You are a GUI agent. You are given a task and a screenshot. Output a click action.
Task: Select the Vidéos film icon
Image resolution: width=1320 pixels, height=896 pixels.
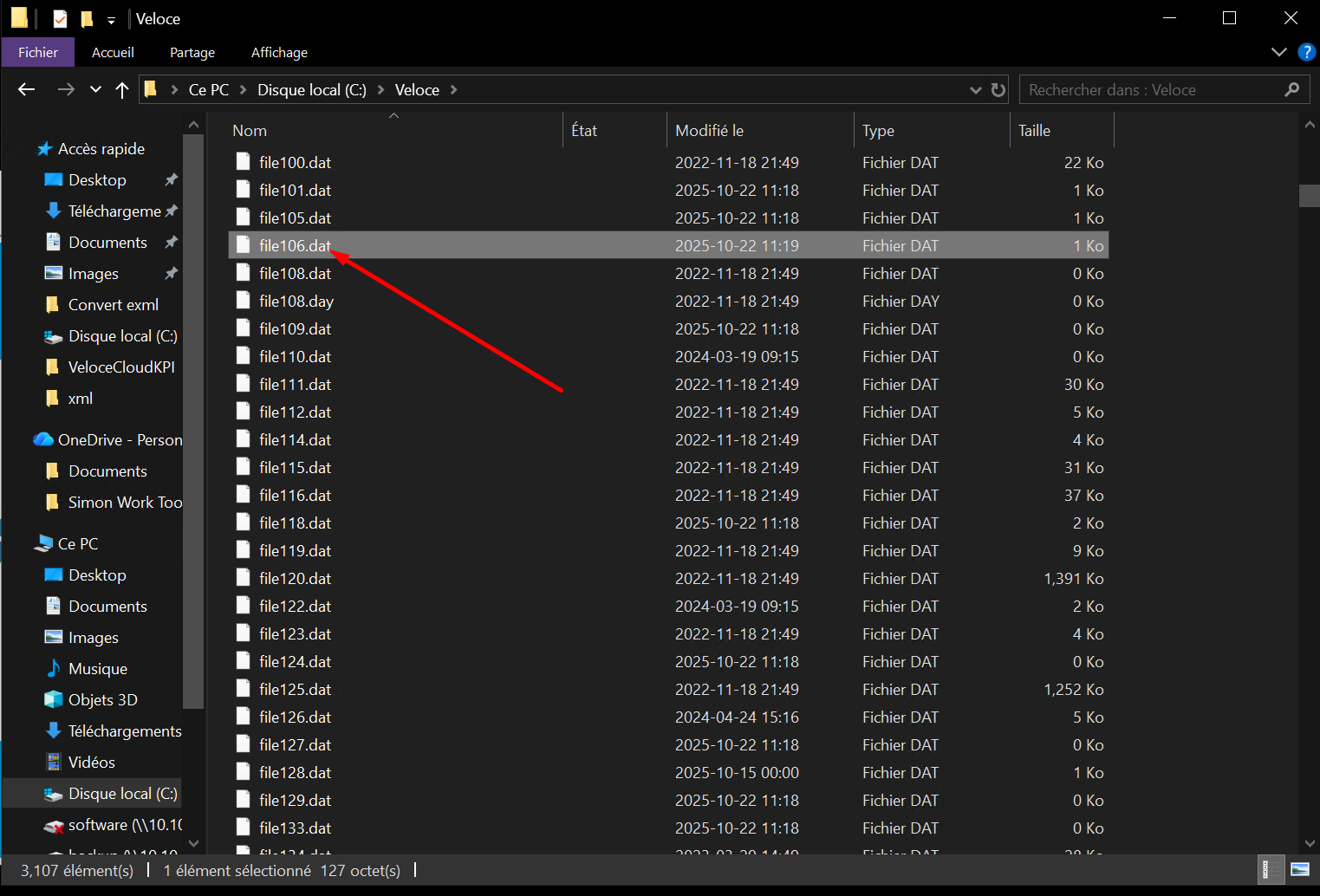coord(54,762)
